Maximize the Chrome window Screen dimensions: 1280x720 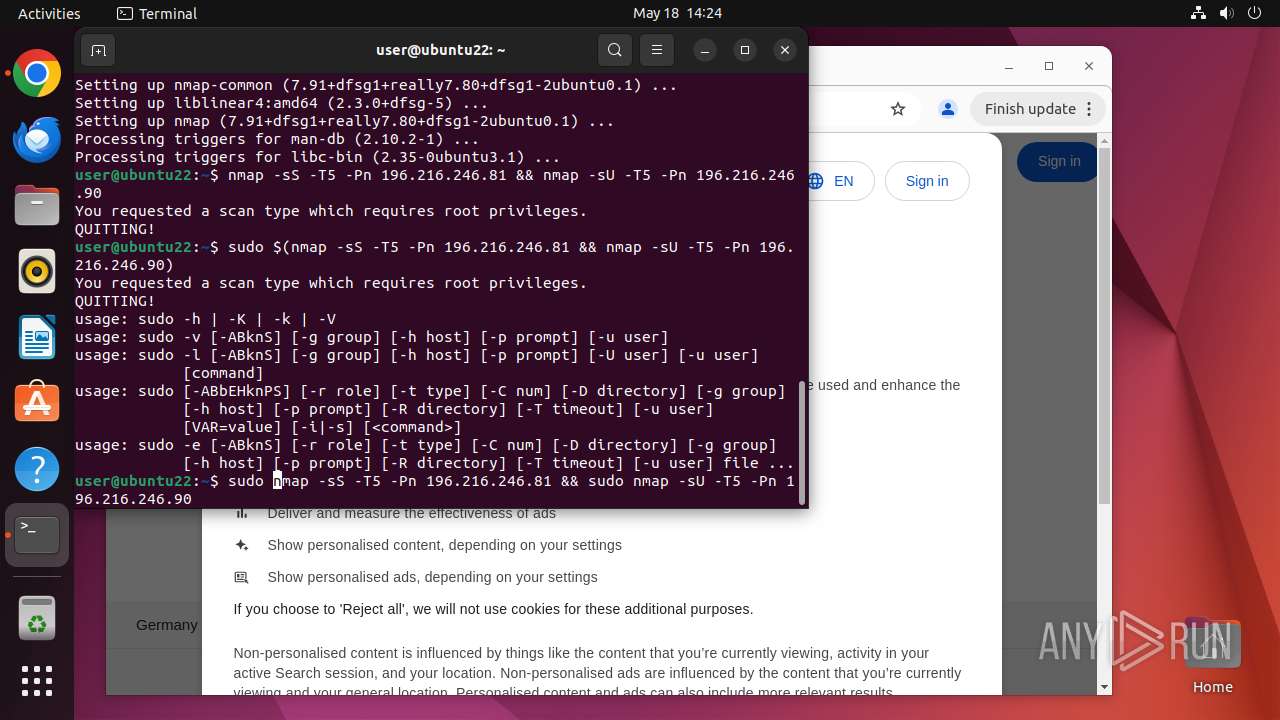pyautogui.click(x=1049, y=66)
